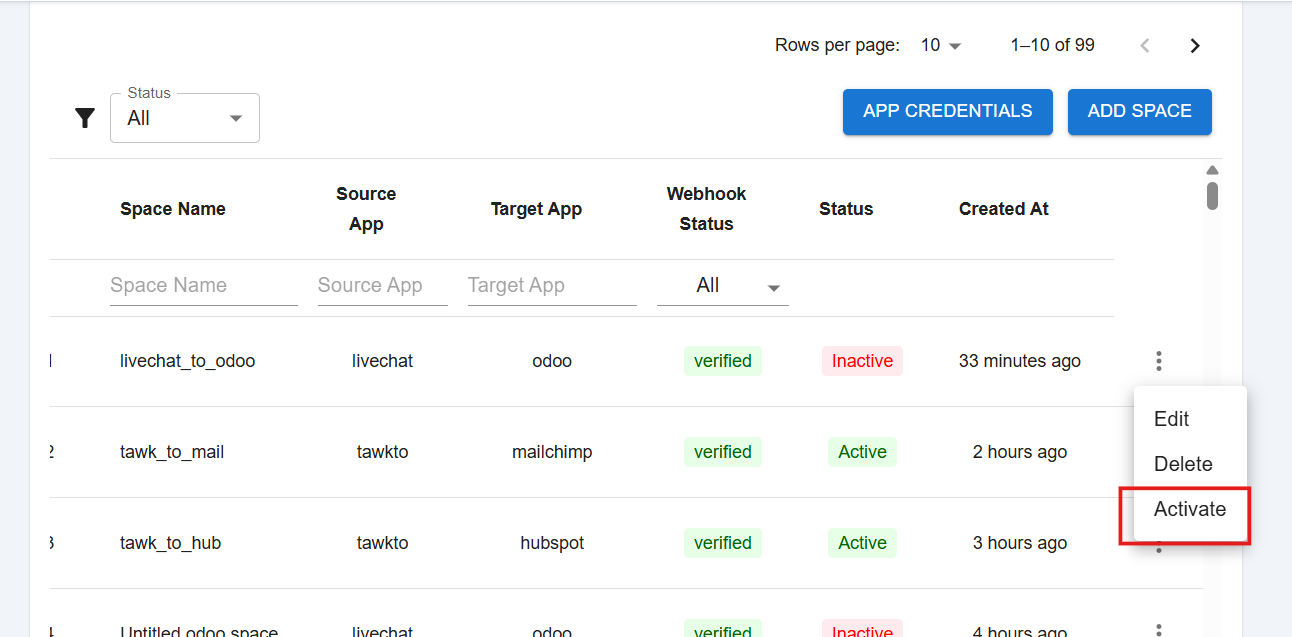Image resolution: width=1292 pixels, height=637 pixels.
Task: Click the Status column header
Action: tap(846, 209)
